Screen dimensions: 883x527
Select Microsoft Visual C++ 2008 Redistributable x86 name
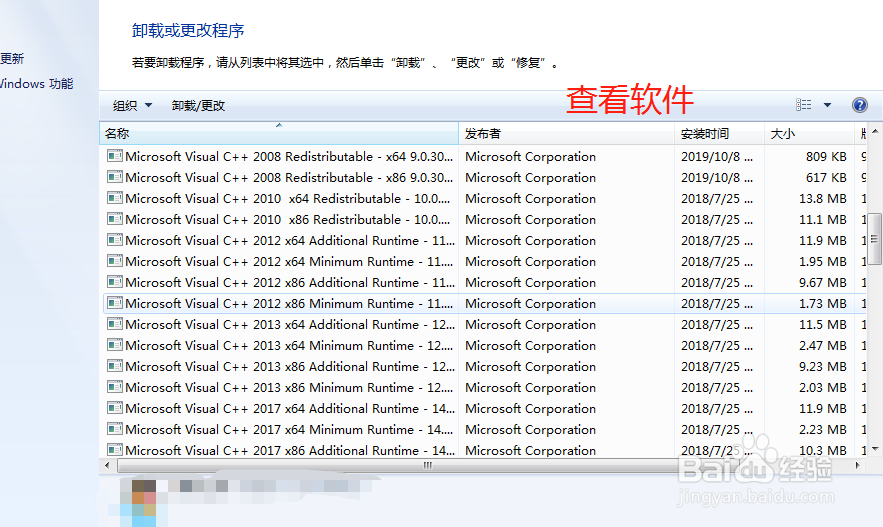pyautogui.click(x=289, y=177)
